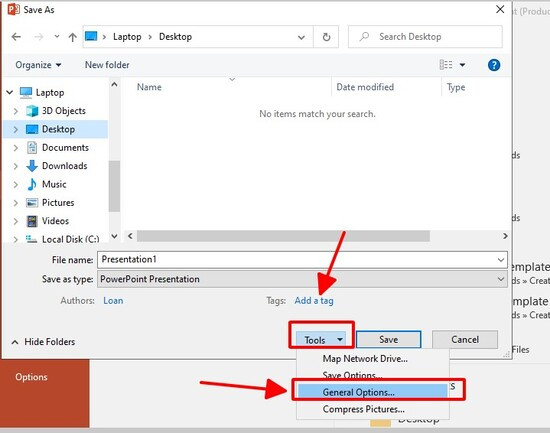Open the recent locations chevron
This screenshot has width=550, height=433.
[x=57, y=36]
